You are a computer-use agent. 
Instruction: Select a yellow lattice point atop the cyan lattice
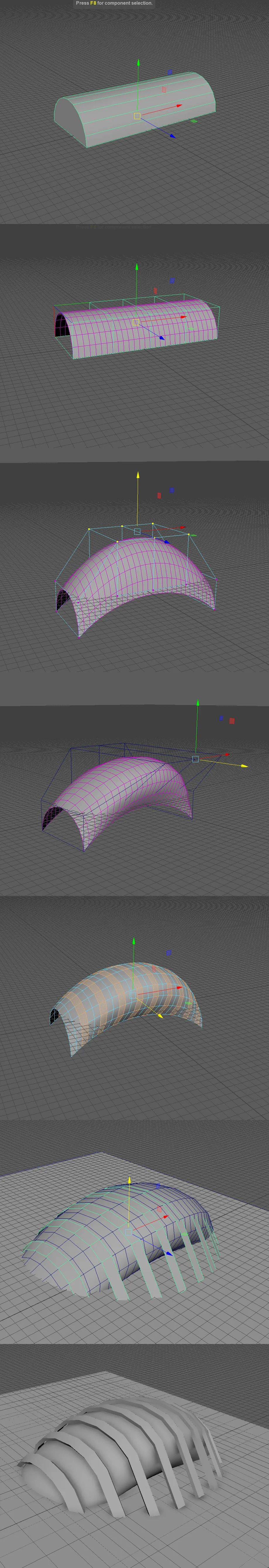pyautogui.click(x=89, y=529)
